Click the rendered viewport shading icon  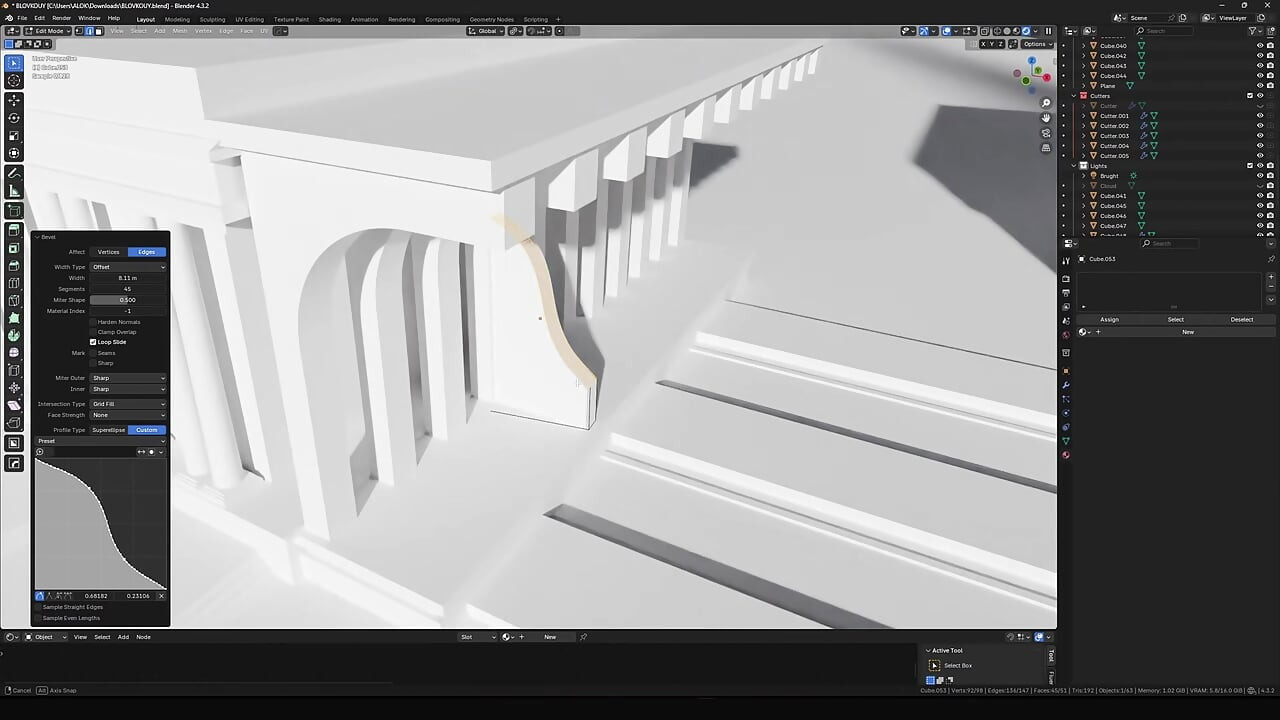(x=1026, y=31)
